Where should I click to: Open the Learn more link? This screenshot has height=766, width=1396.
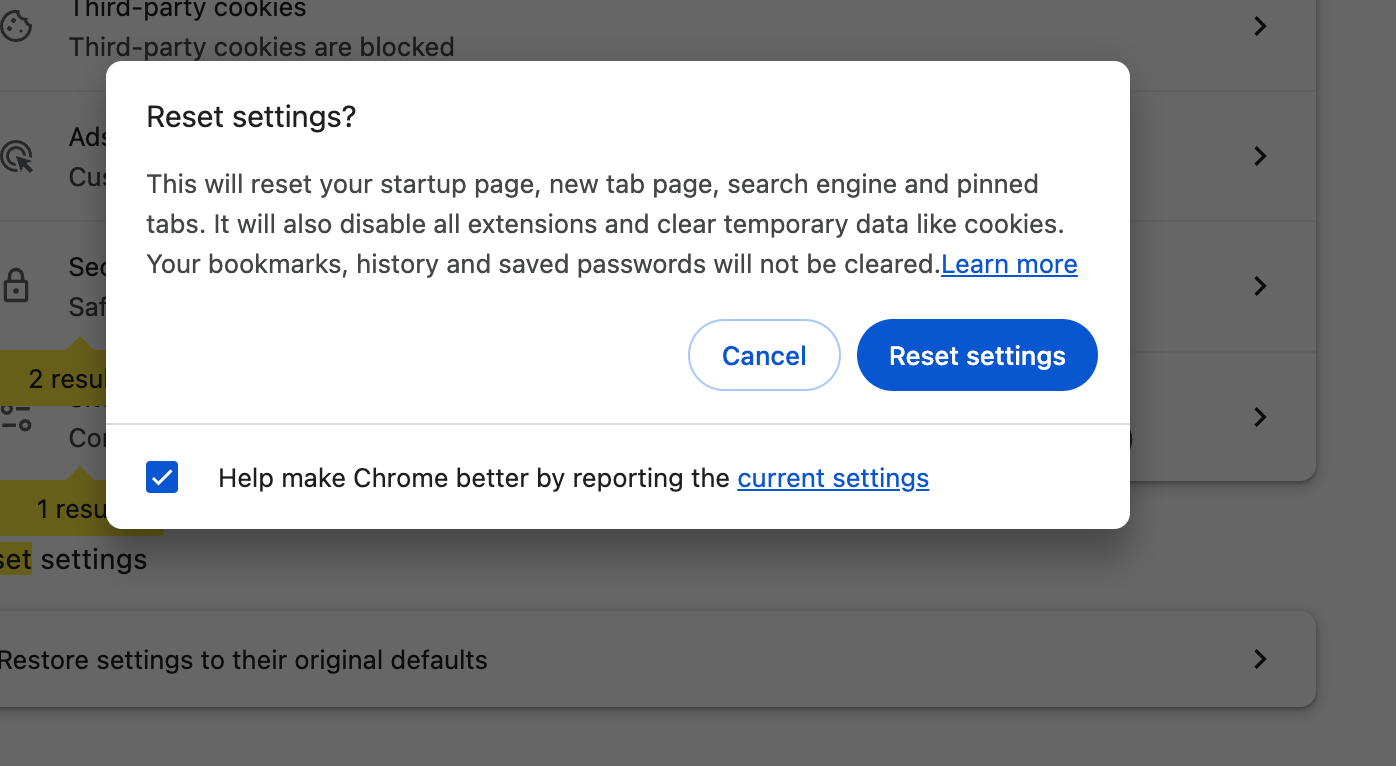click(x=1008, y=264)
